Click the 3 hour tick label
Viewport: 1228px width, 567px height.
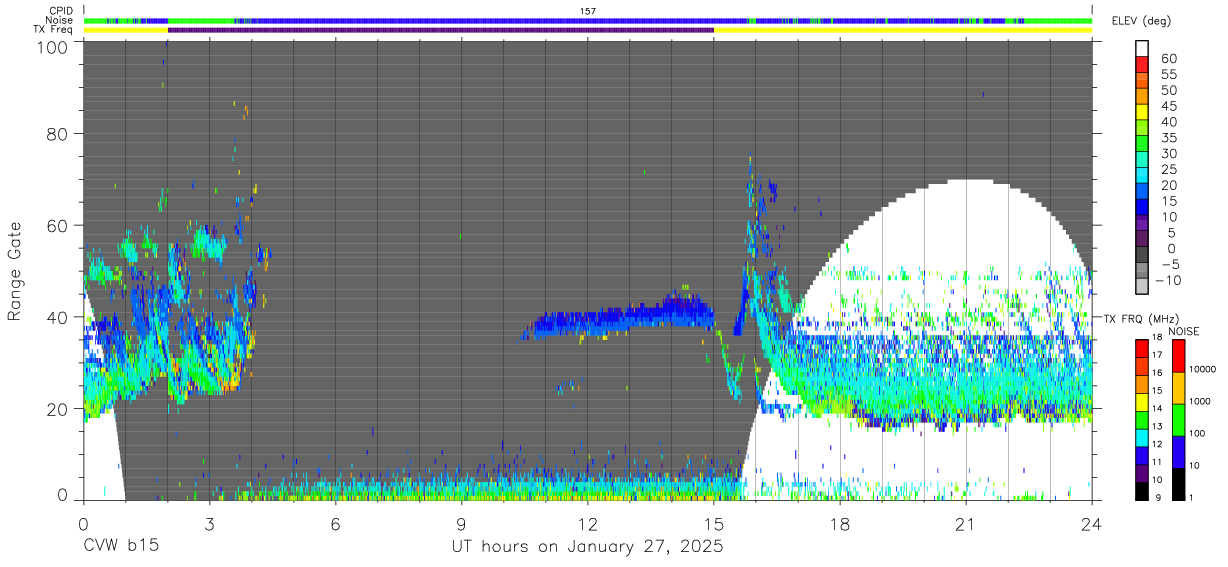(210, 523)
